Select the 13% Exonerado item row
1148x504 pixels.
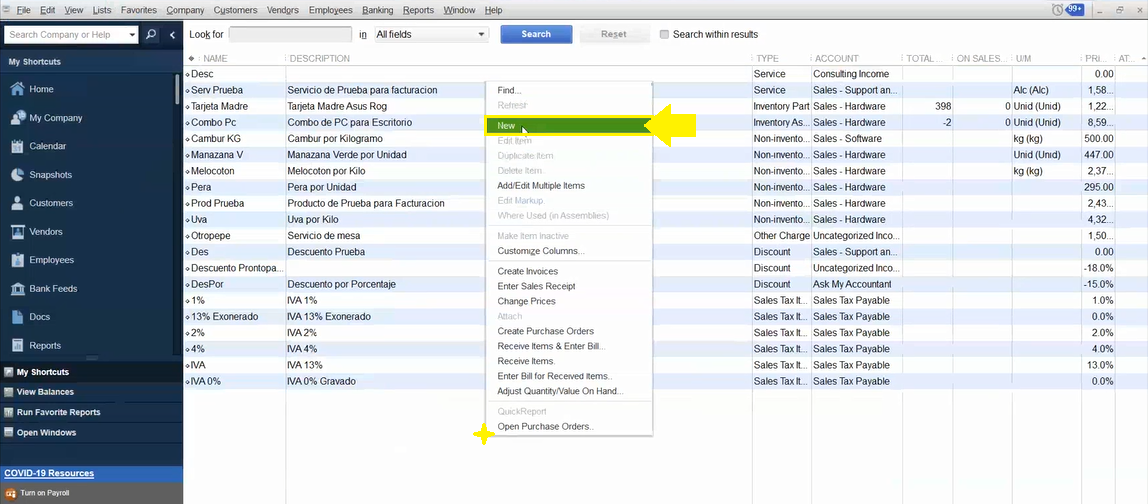click(666, 316)
